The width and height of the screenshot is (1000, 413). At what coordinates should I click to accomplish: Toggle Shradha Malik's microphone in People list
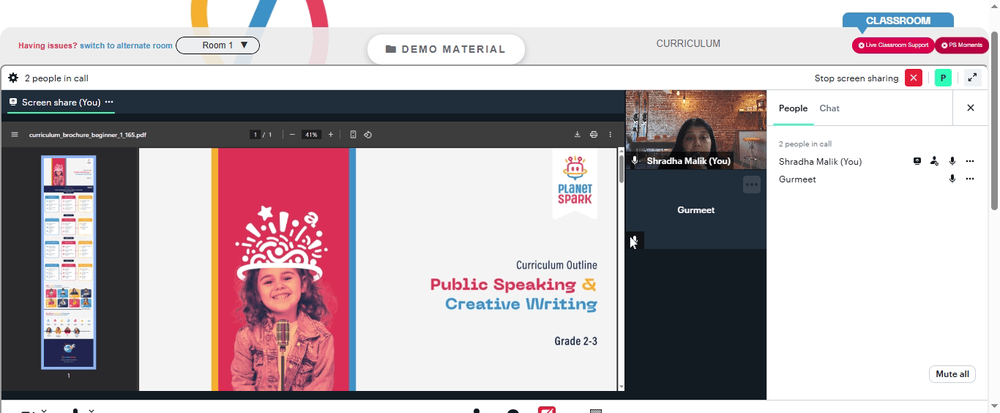(952, 161)
